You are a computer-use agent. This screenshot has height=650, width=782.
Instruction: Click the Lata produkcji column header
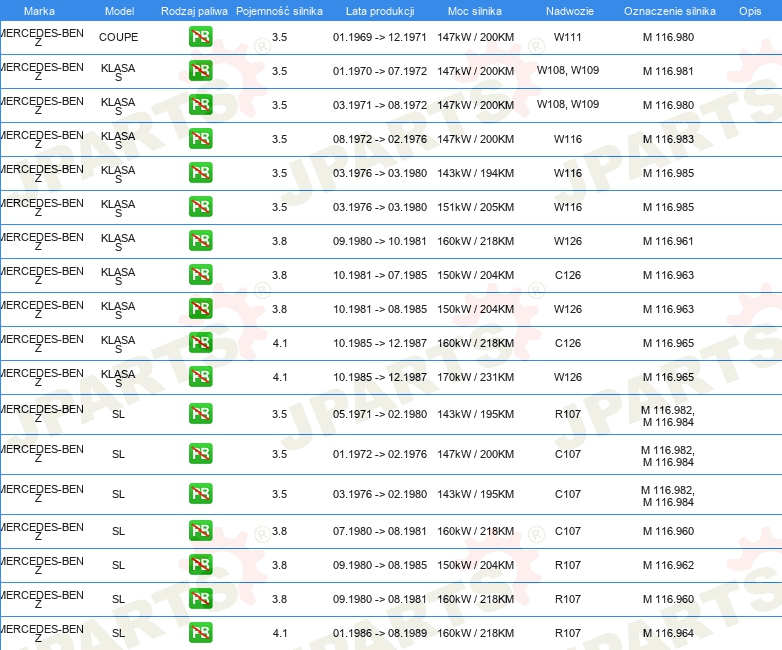(380, 11)
